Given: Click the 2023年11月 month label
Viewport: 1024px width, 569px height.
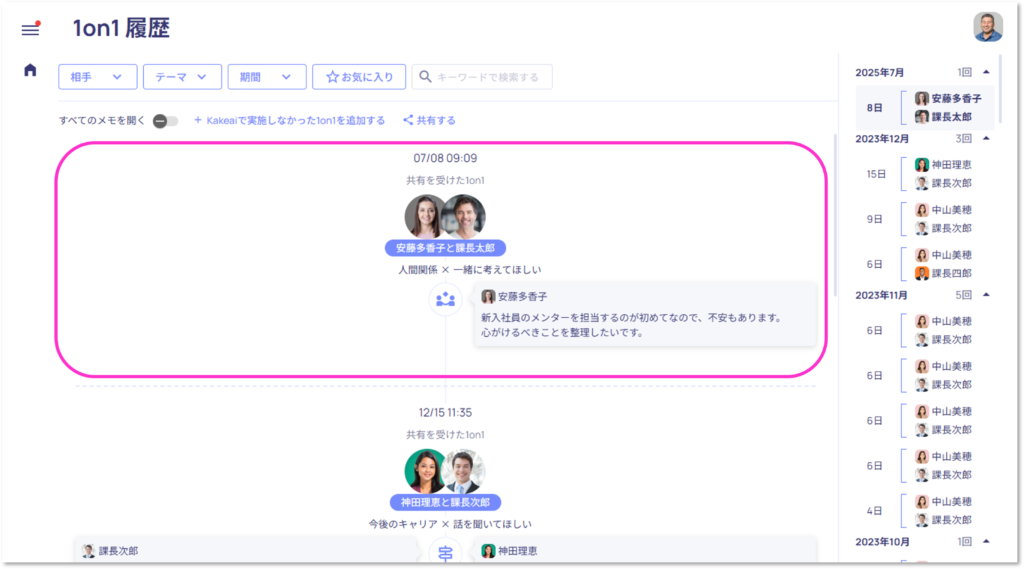Looking at the screenshot, I should 882,295.
